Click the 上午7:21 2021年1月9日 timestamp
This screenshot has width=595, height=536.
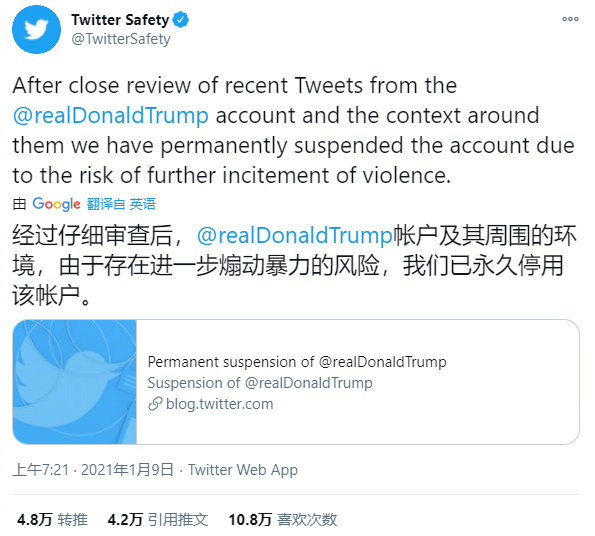[93, 470]
